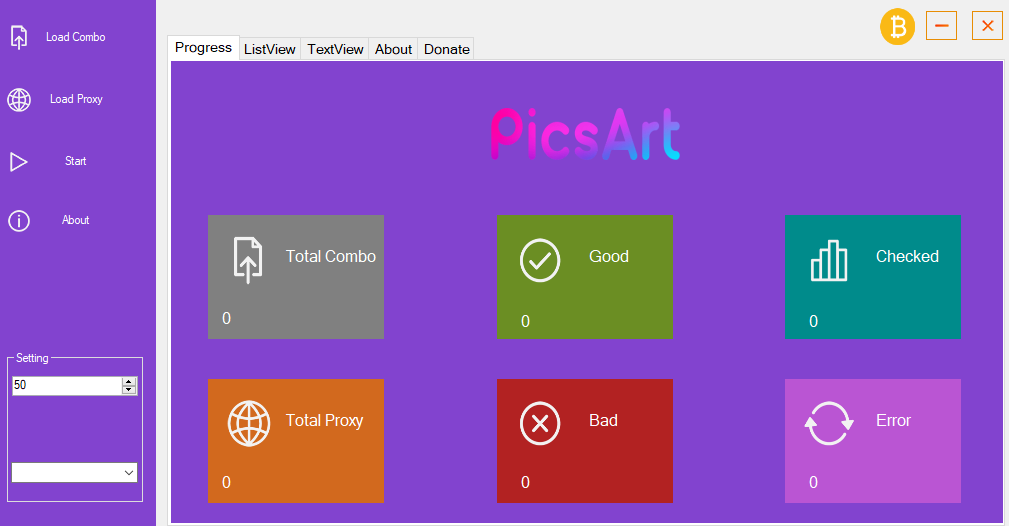This screenshot has height=526, width=1009.
Task: Click the About info circle icon
Action: click(x=19, y=221)
